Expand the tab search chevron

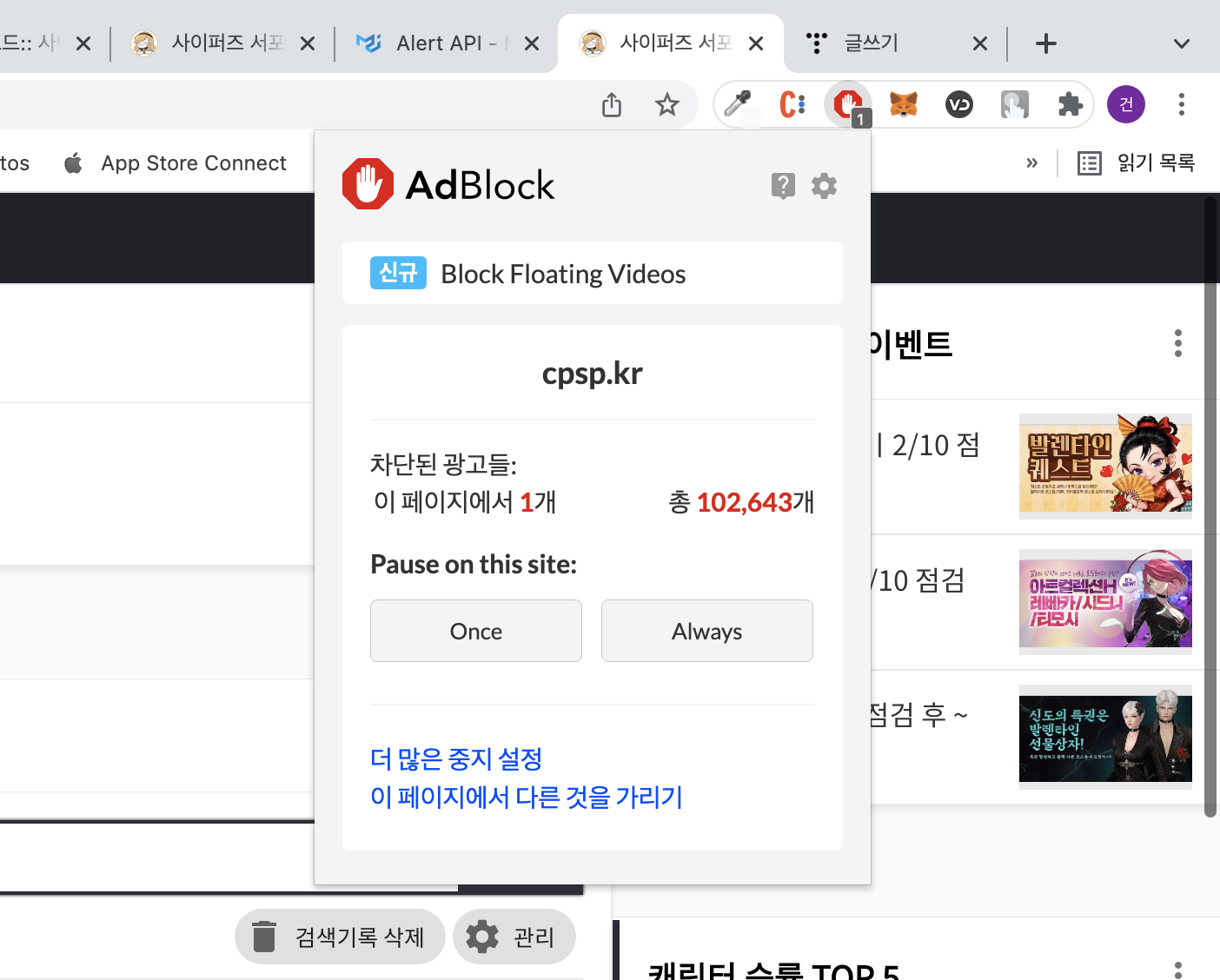click(x=1181, y=43)
